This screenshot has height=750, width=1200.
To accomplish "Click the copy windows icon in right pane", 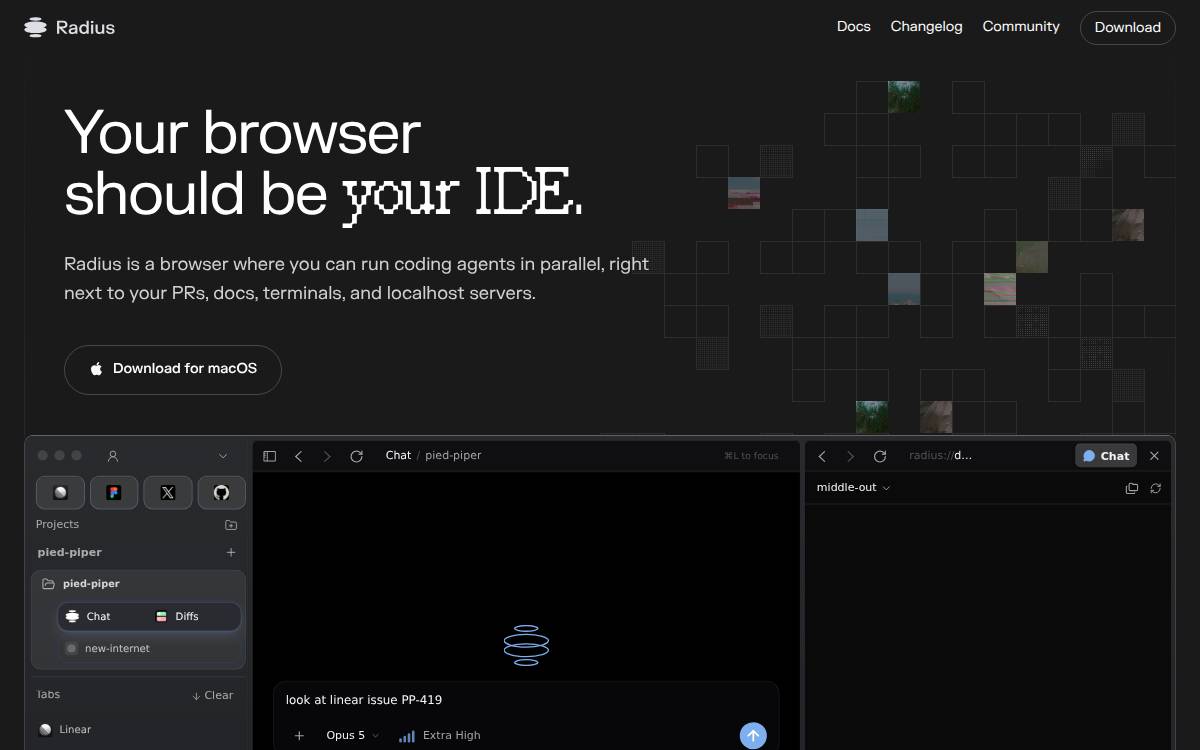I will tap(1132, 488).
